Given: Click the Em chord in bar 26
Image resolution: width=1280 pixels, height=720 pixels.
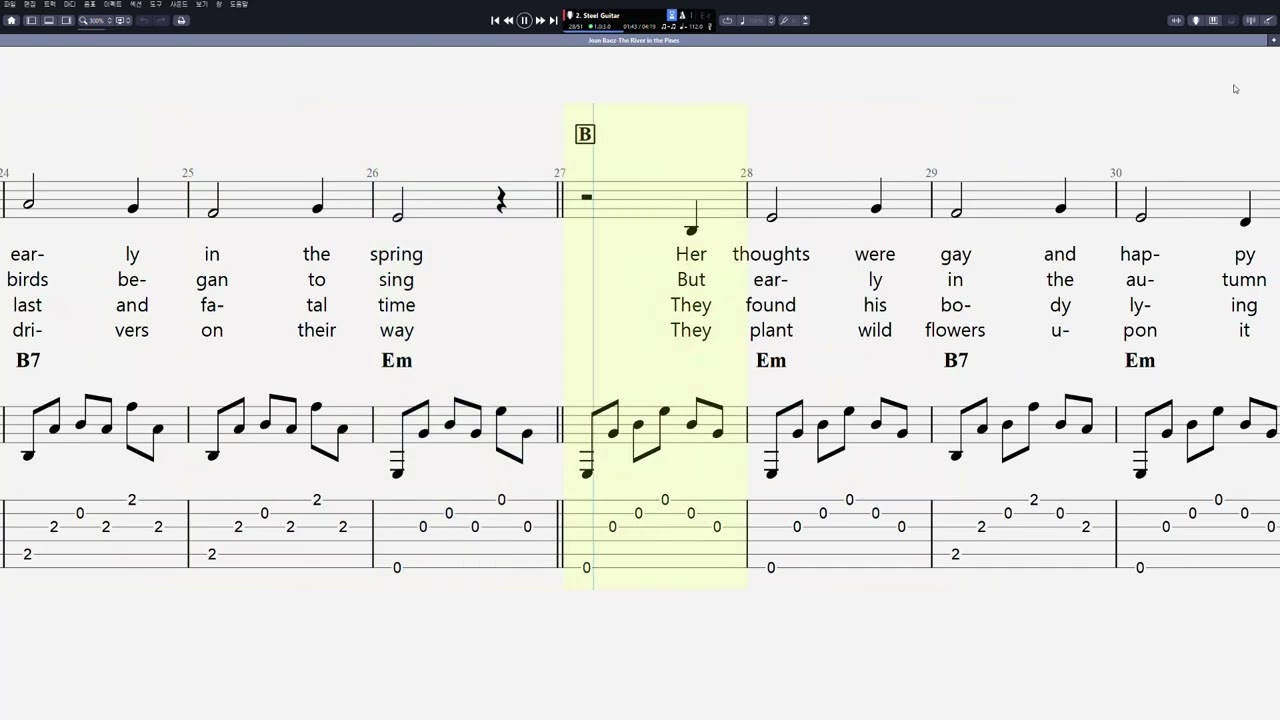Looking at the screenshot, I should pyautogui.click(x=396, y=360).
